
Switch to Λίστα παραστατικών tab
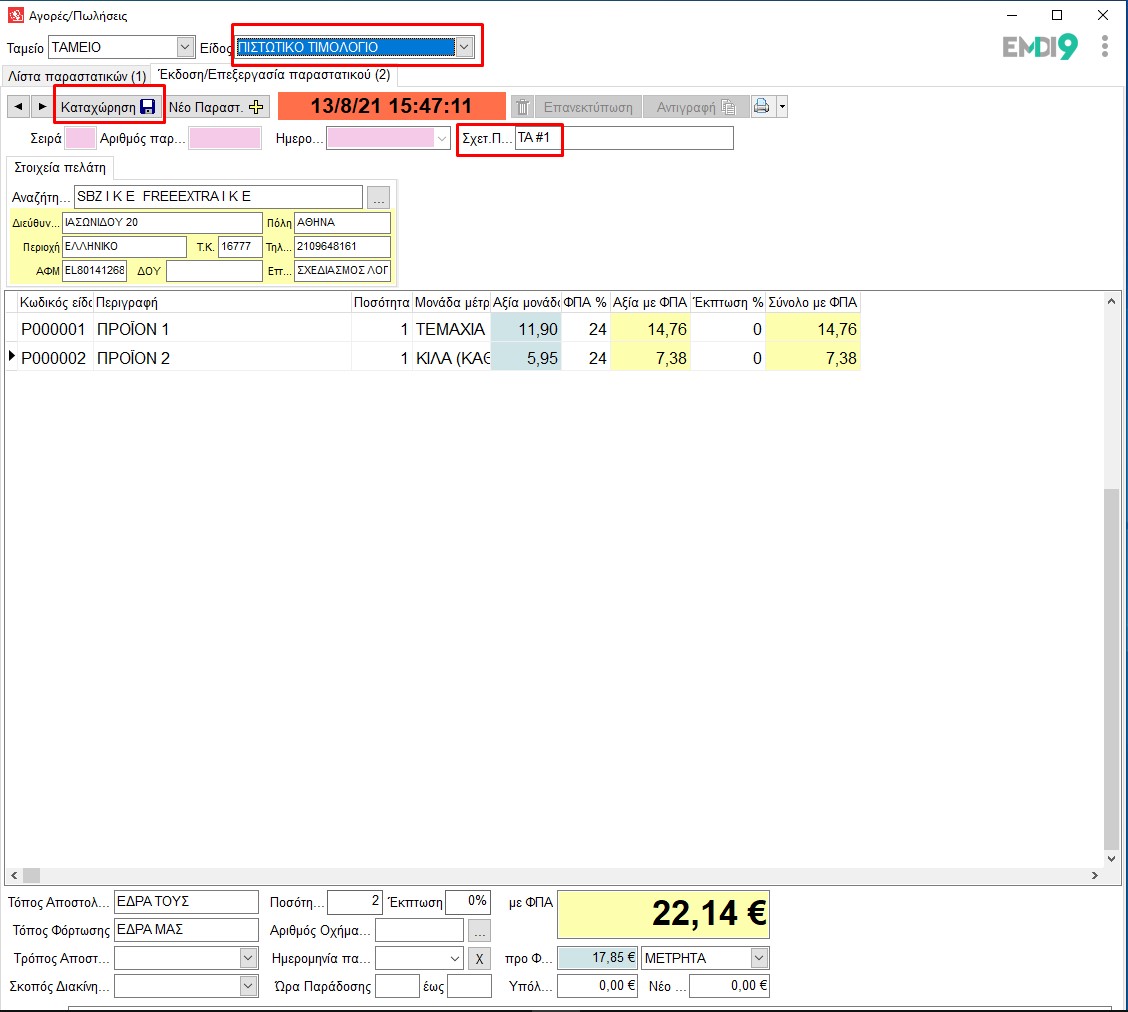[x=76, y=76]
